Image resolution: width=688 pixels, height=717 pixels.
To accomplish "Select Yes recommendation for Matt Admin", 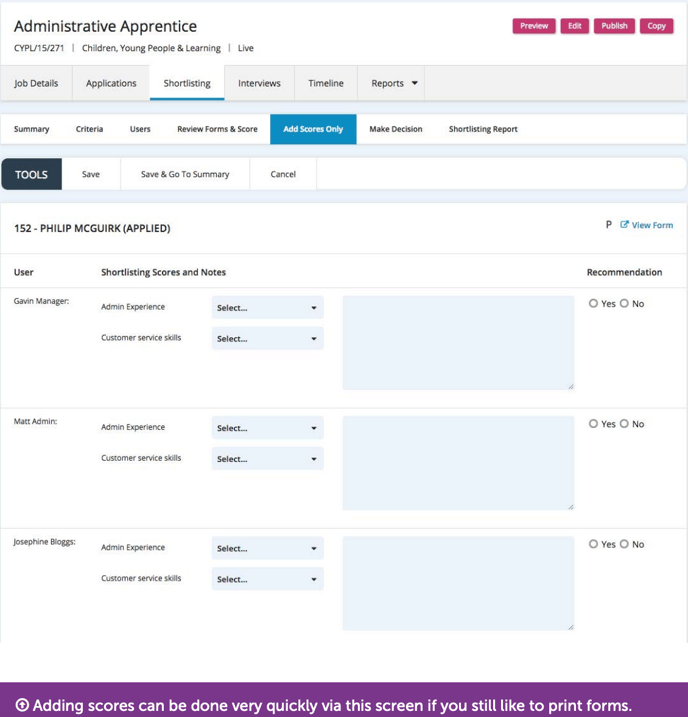I will coord(593,423).
